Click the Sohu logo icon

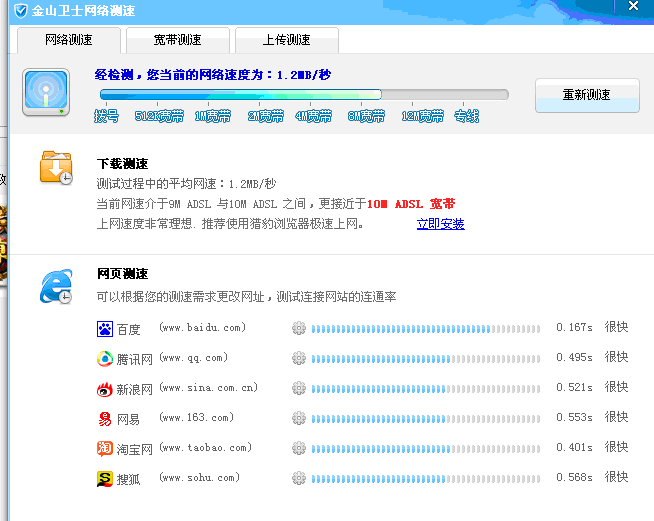pos(105,479)
